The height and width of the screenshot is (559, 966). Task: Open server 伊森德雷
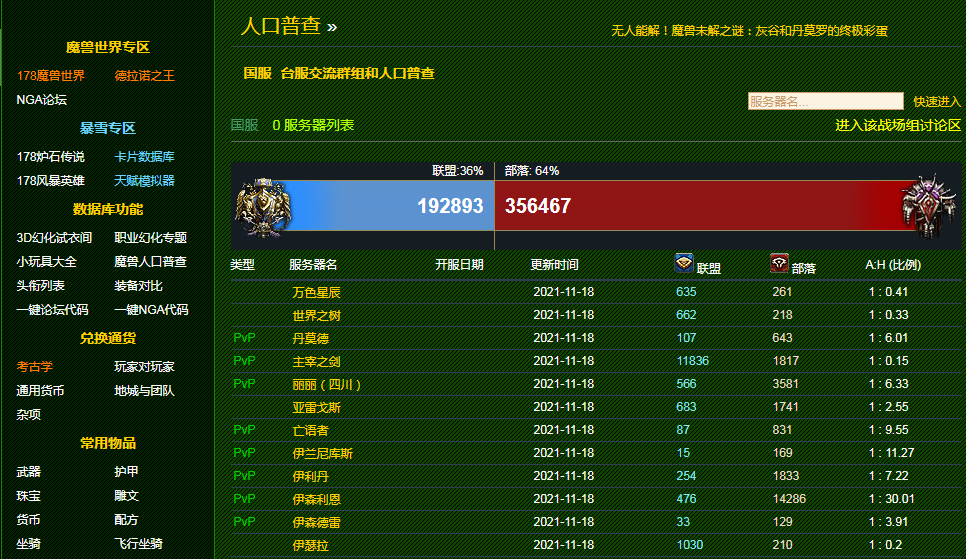(317, 523)
